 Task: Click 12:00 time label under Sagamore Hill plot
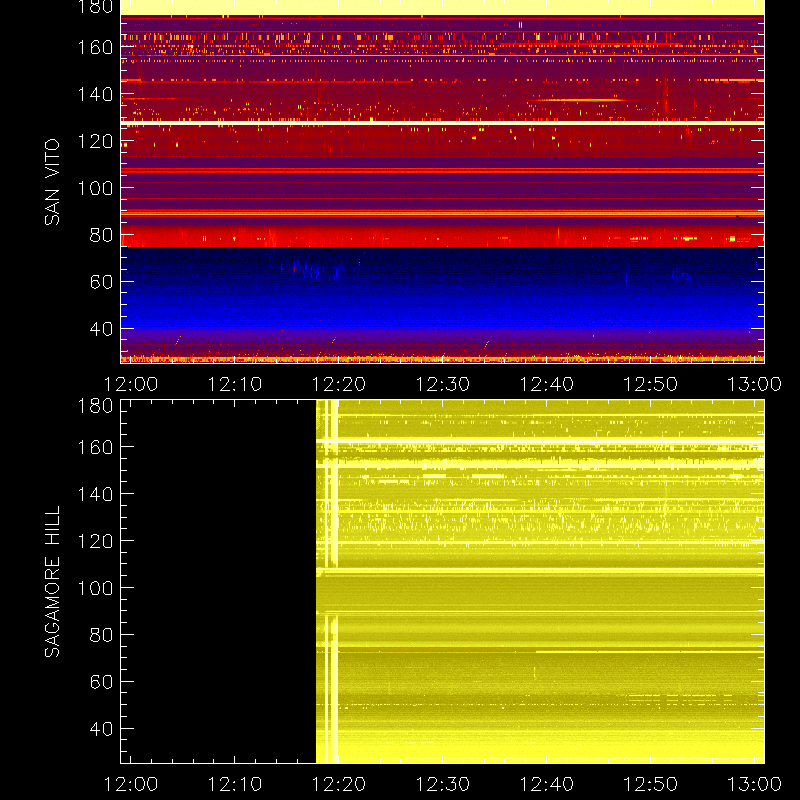point(131,784)
